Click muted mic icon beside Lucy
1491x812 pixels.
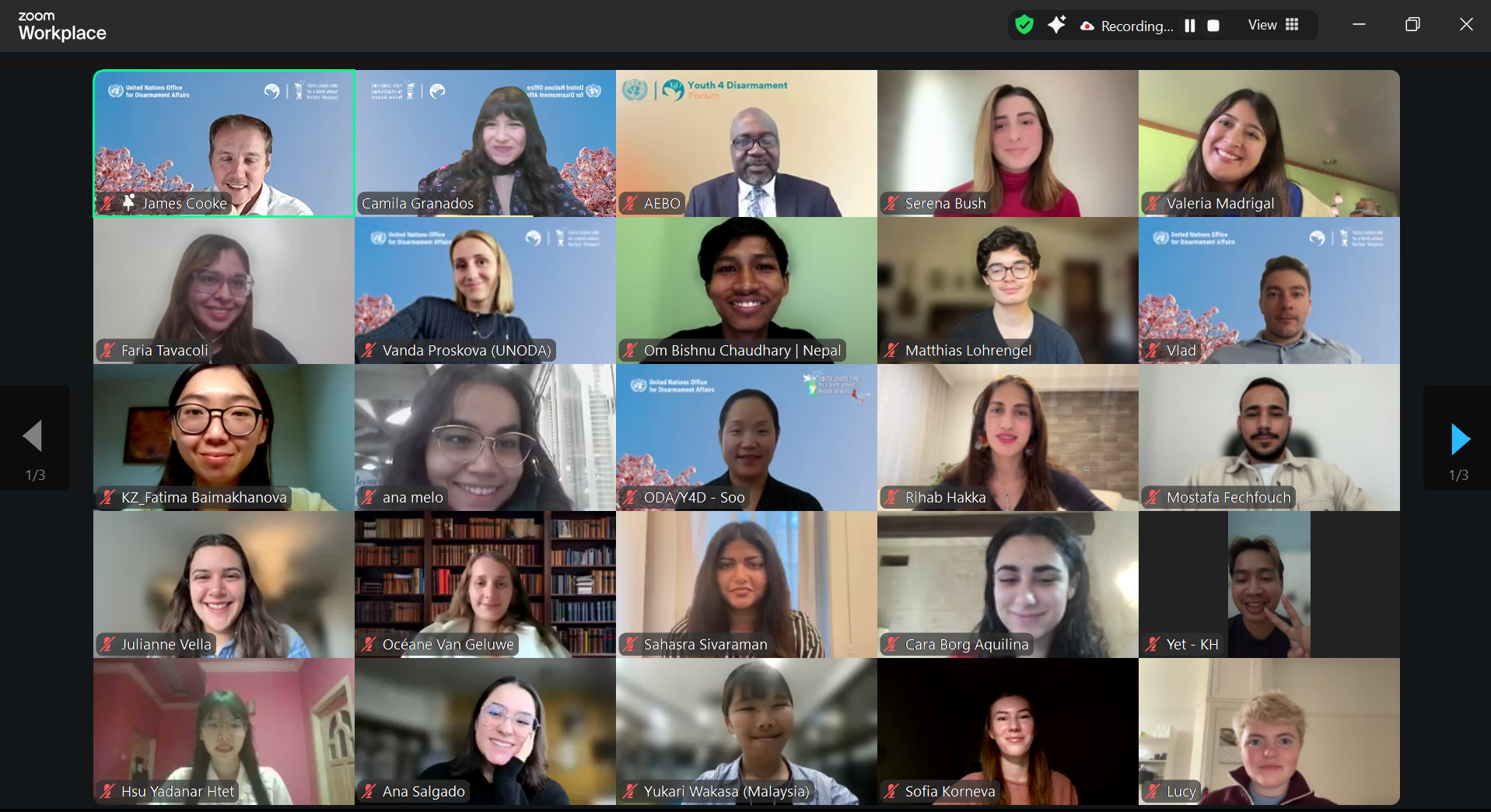[x=1153, y=792]
